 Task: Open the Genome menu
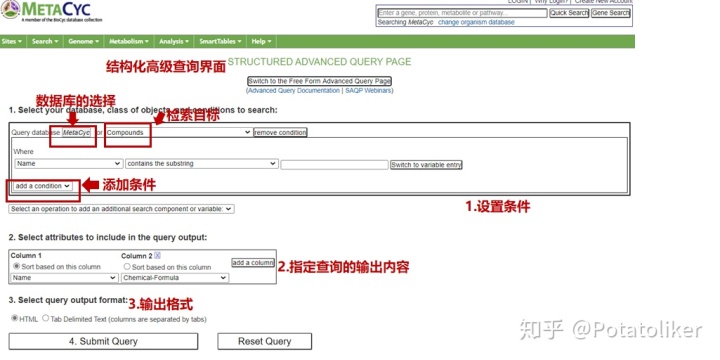[x=84, y=41]
